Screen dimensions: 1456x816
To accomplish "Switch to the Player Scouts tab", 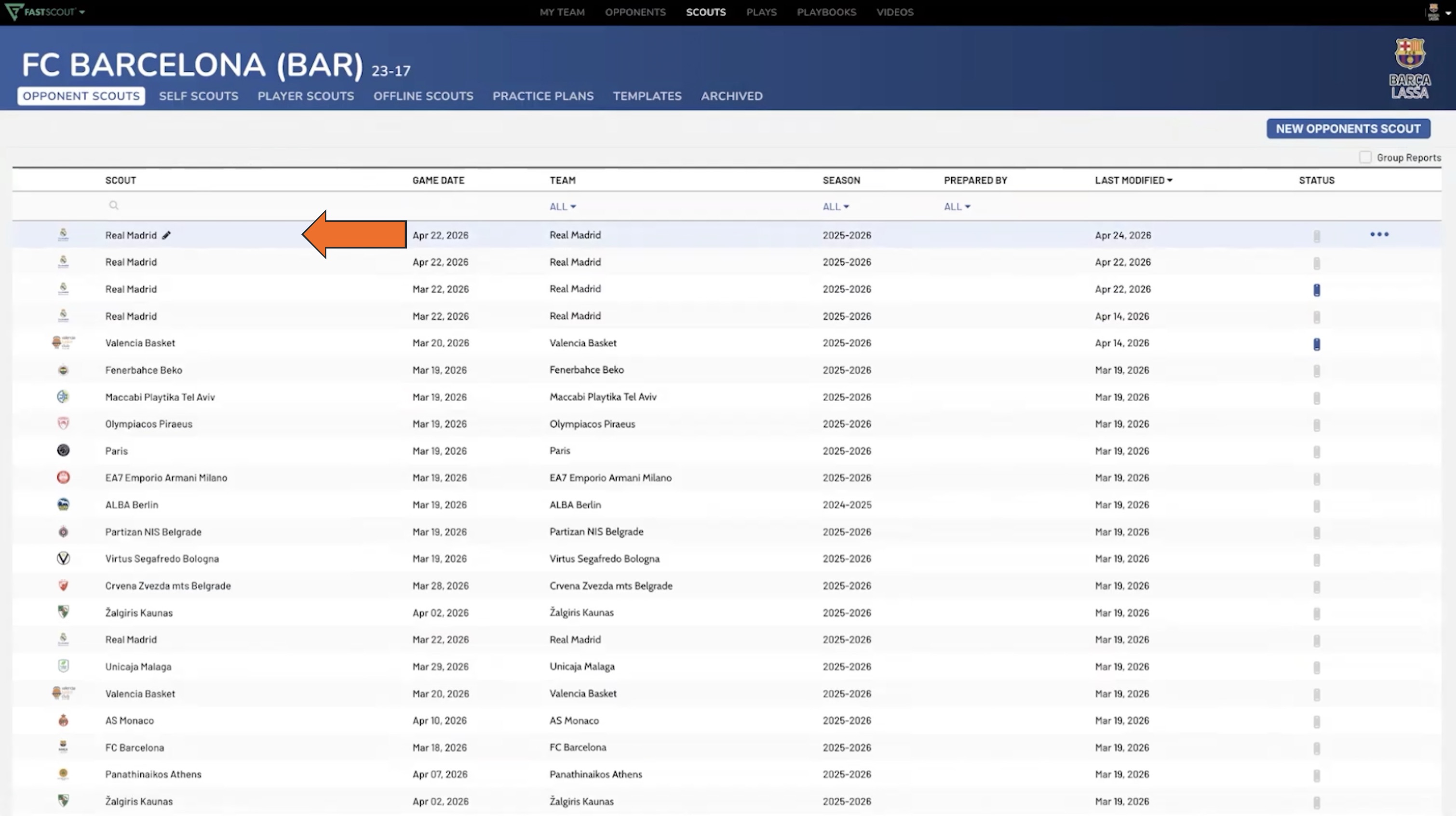I will coord(306,96).
